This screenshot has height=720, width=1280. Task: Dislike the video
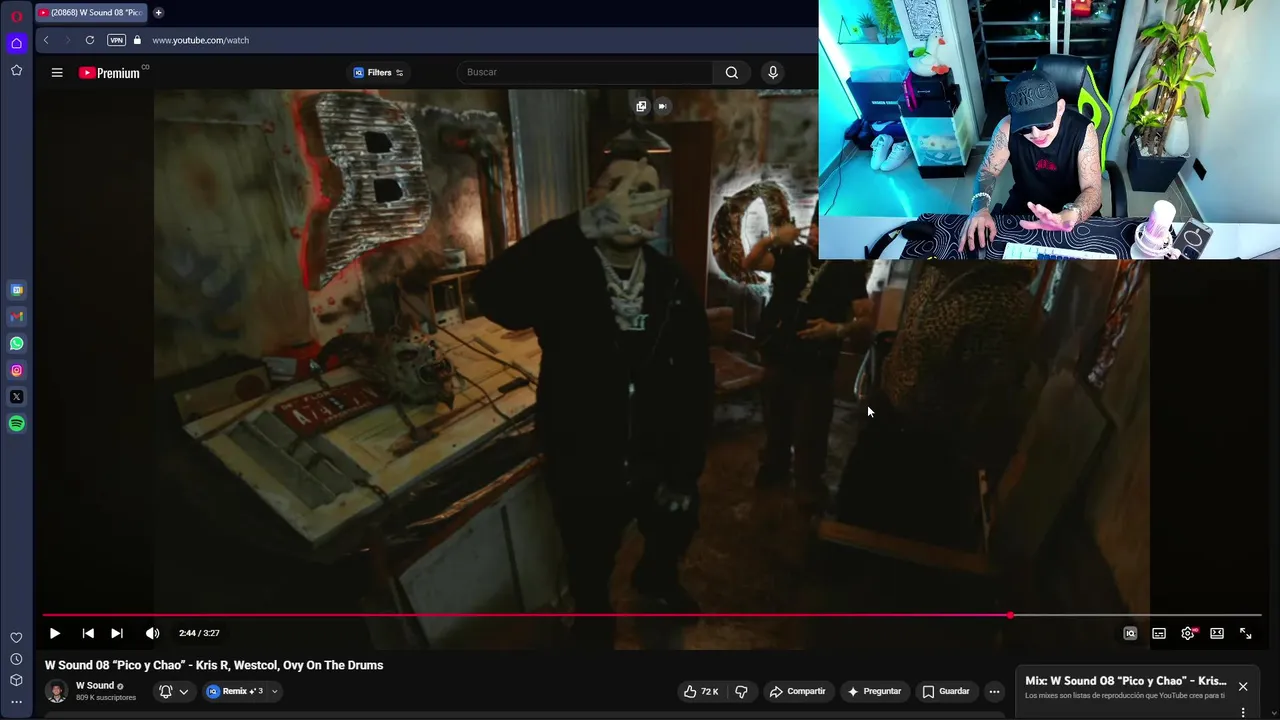coord(741,691)
